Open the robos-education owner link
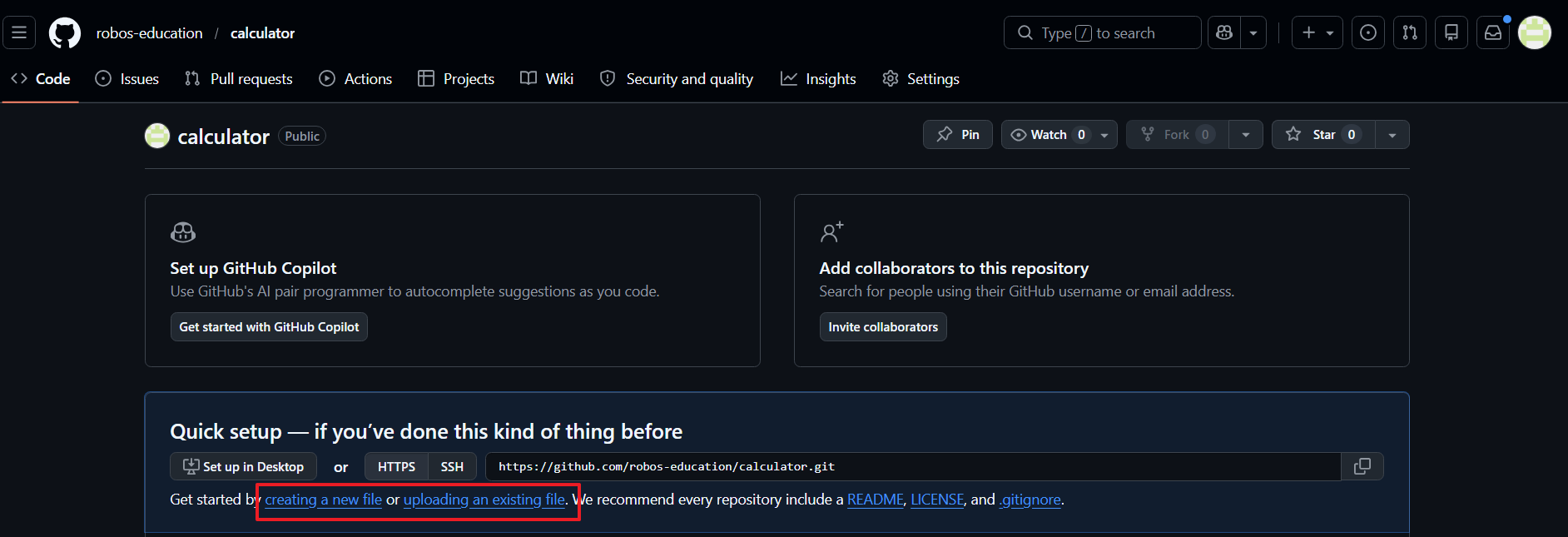The height and width of the screenshot is (537, 1568). point(150,33)
